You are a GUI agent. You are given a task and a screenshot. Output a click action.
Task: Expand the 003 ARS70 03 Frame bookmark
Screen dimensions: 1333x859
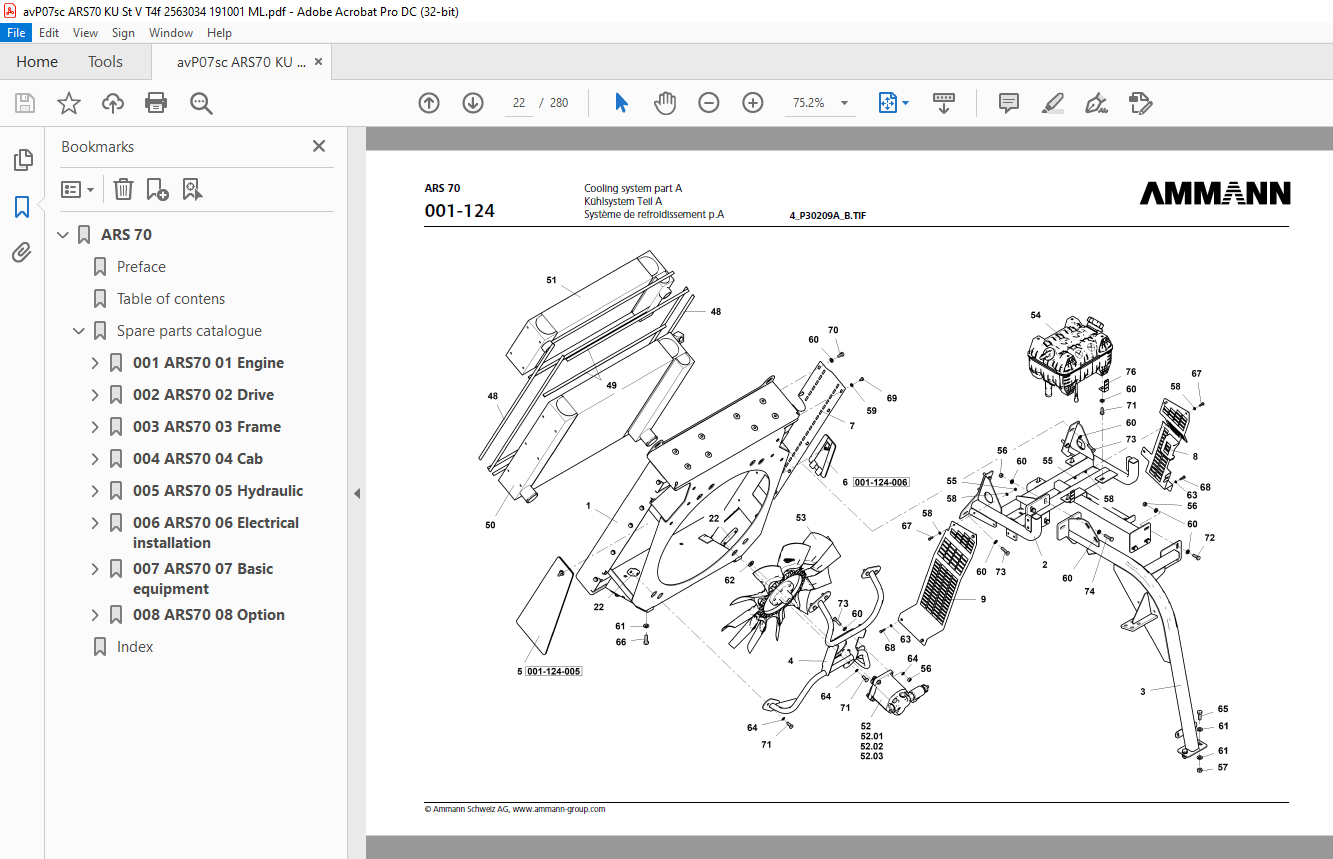click(95, 427)
